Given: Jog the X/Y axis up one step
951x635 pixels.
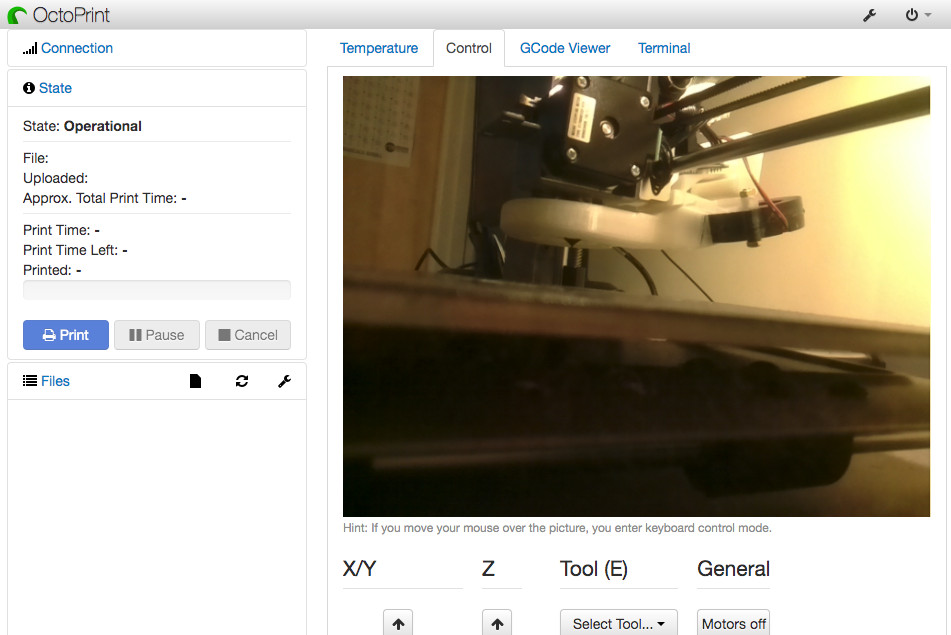Looking at the screenshot, I should click(x=397, y=622).
